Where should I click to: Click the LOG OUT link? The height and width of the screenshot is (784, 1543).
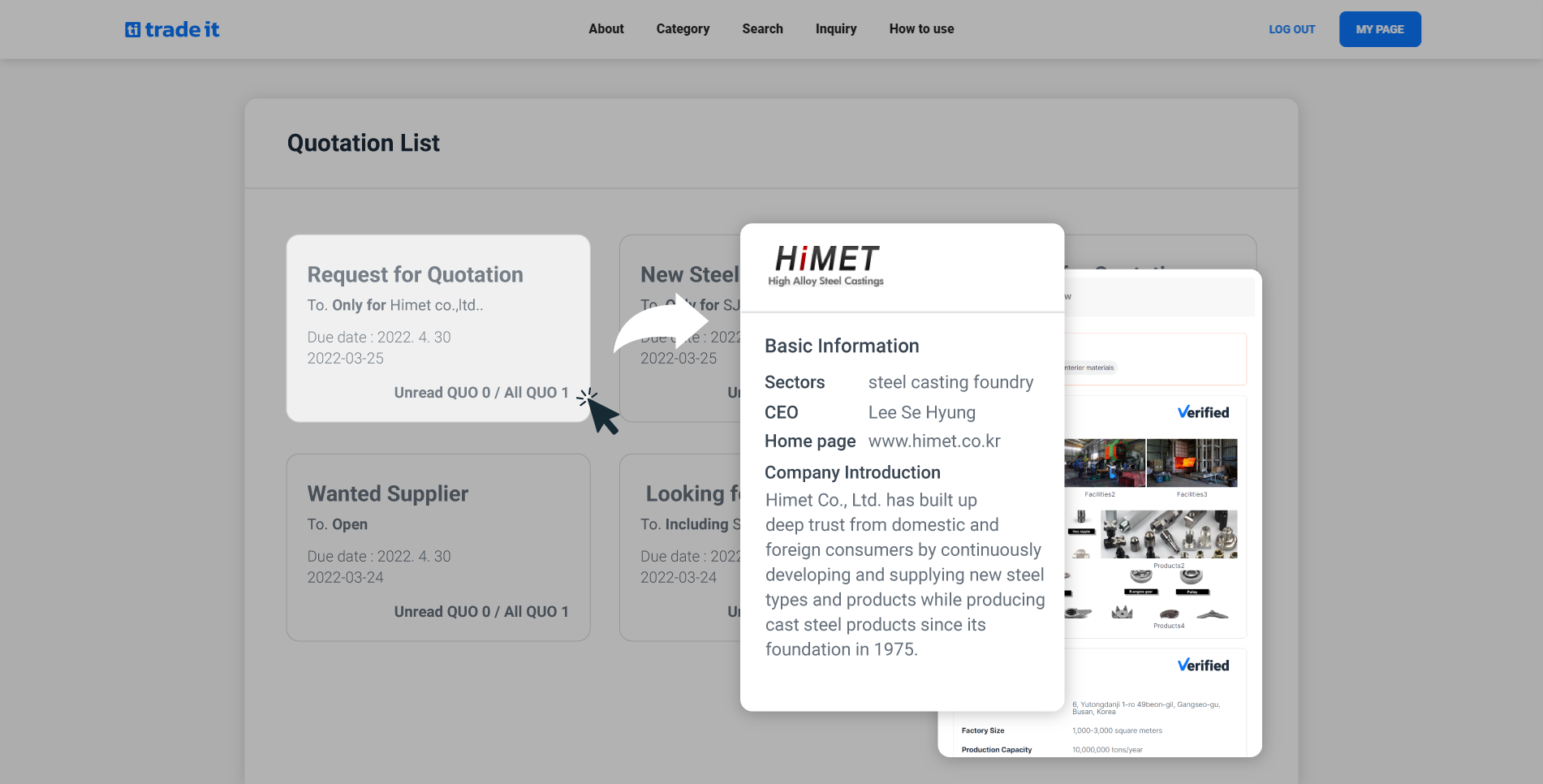[1291, 29]
